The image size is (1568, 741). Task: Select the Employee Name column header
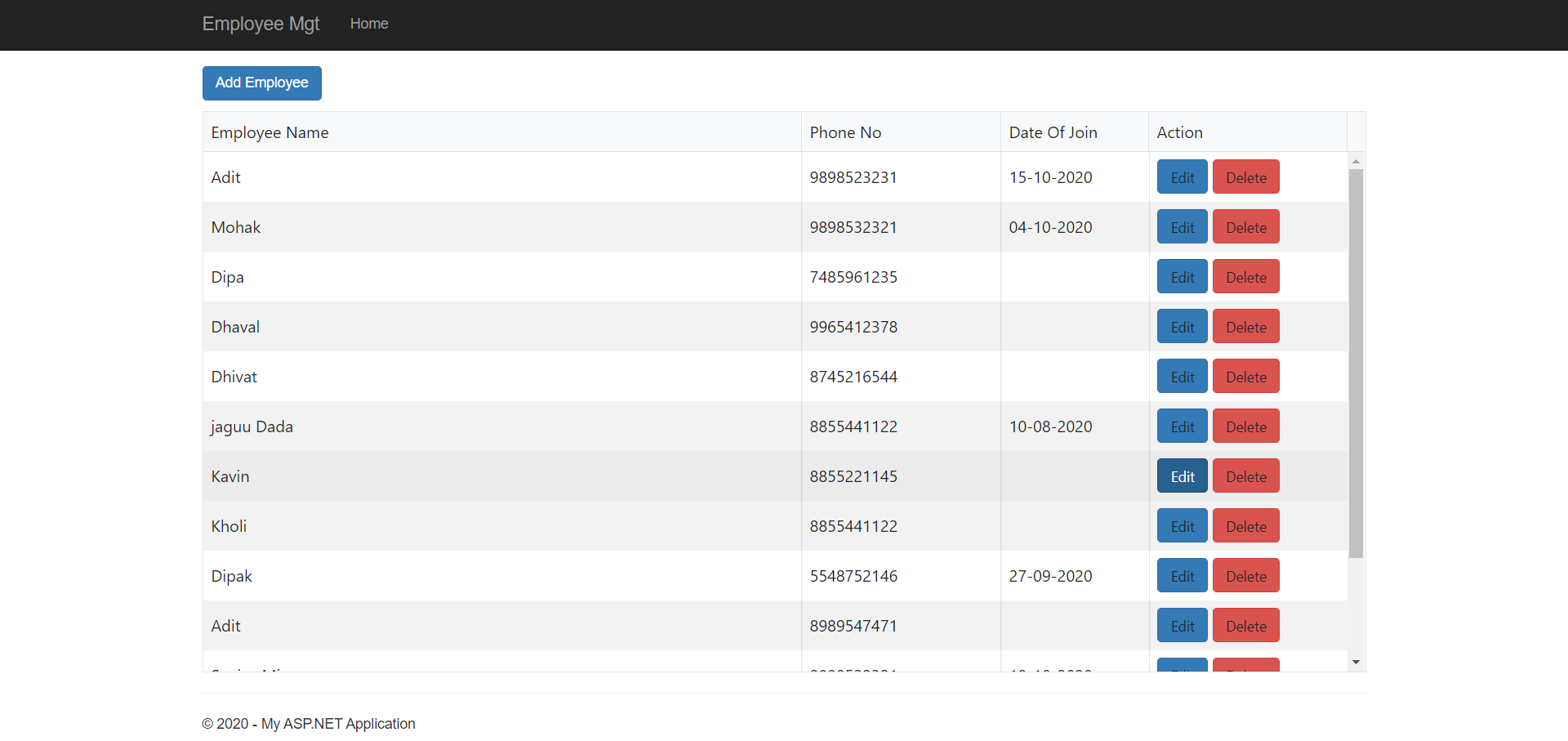click(269, 132)
